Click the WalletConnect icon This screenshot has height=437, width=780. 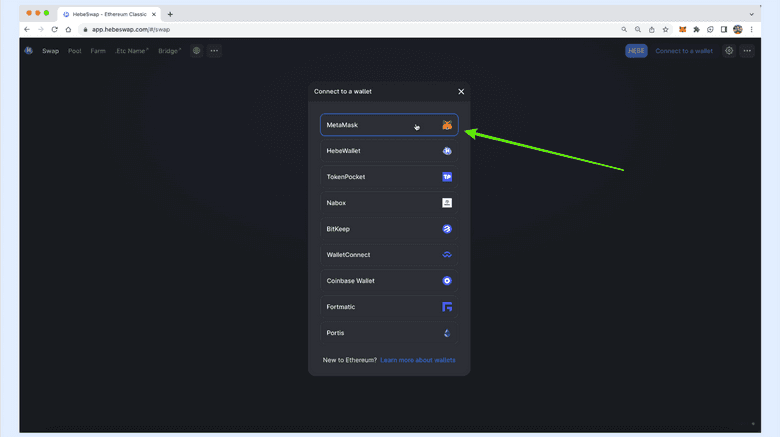447,255
